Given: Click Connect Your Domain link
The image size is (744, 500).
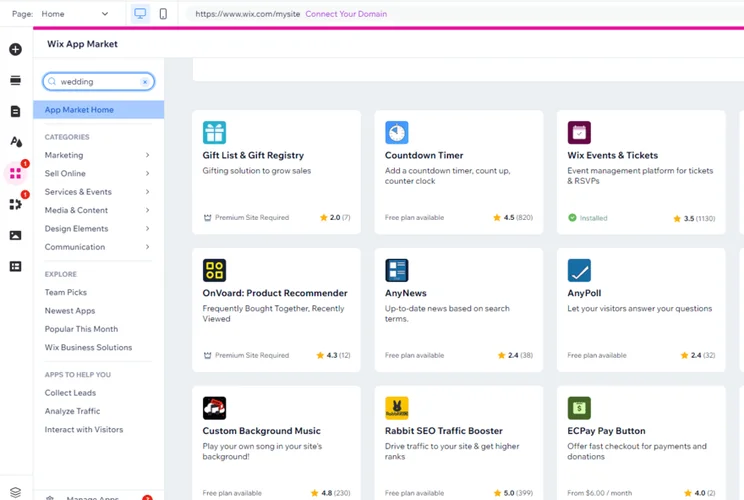Looking at the screenshot, I should coord(346,14).
